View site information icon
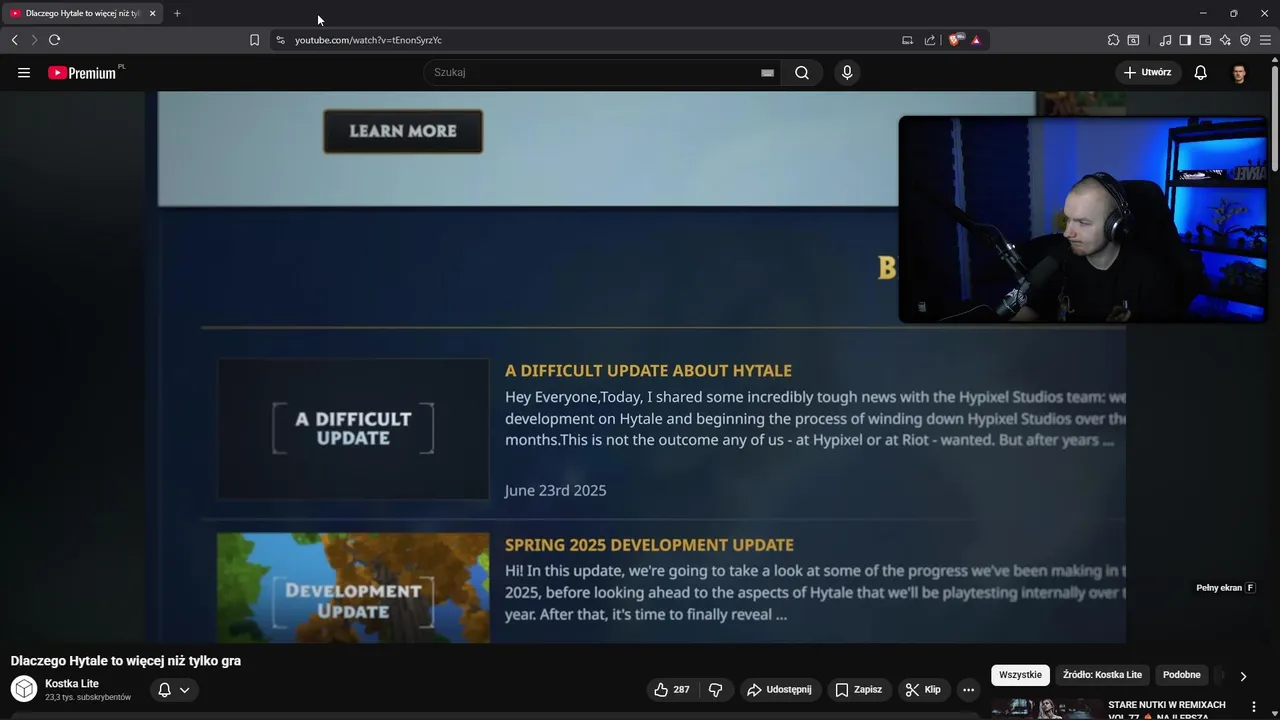1280x720 pixels. click(x=280, y=40)
